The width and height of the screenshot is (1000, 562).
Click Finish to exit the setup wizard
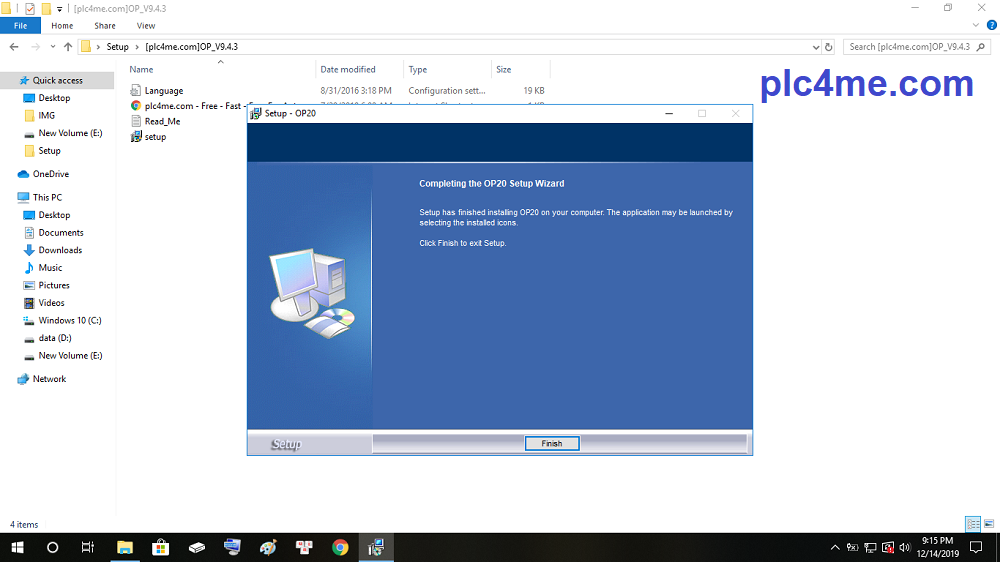click(x=552, y=443)
